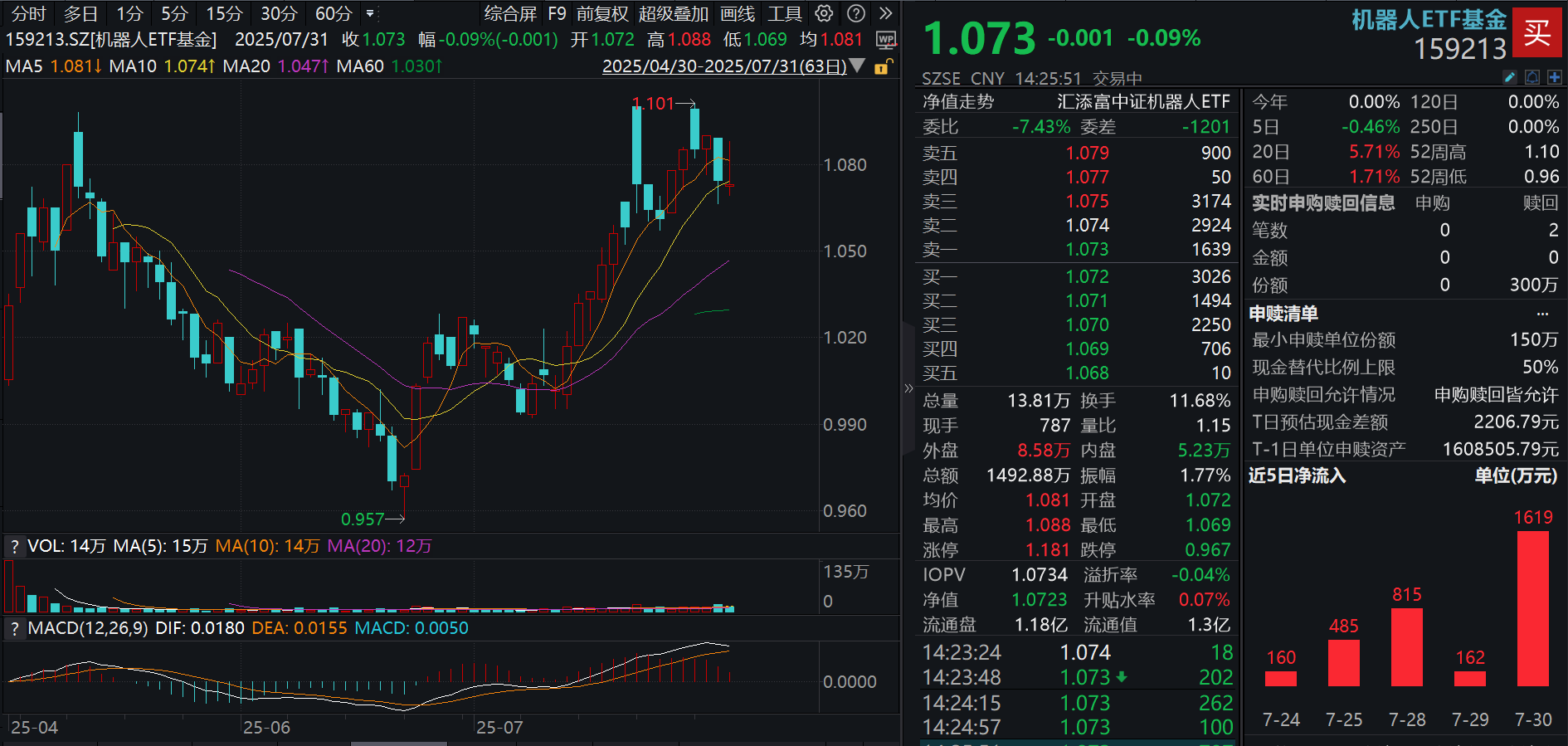Image resolution: width=1568 pixels, height=746 pixels.
Task: Open VOL indicator help question mark
Action: 14,546
